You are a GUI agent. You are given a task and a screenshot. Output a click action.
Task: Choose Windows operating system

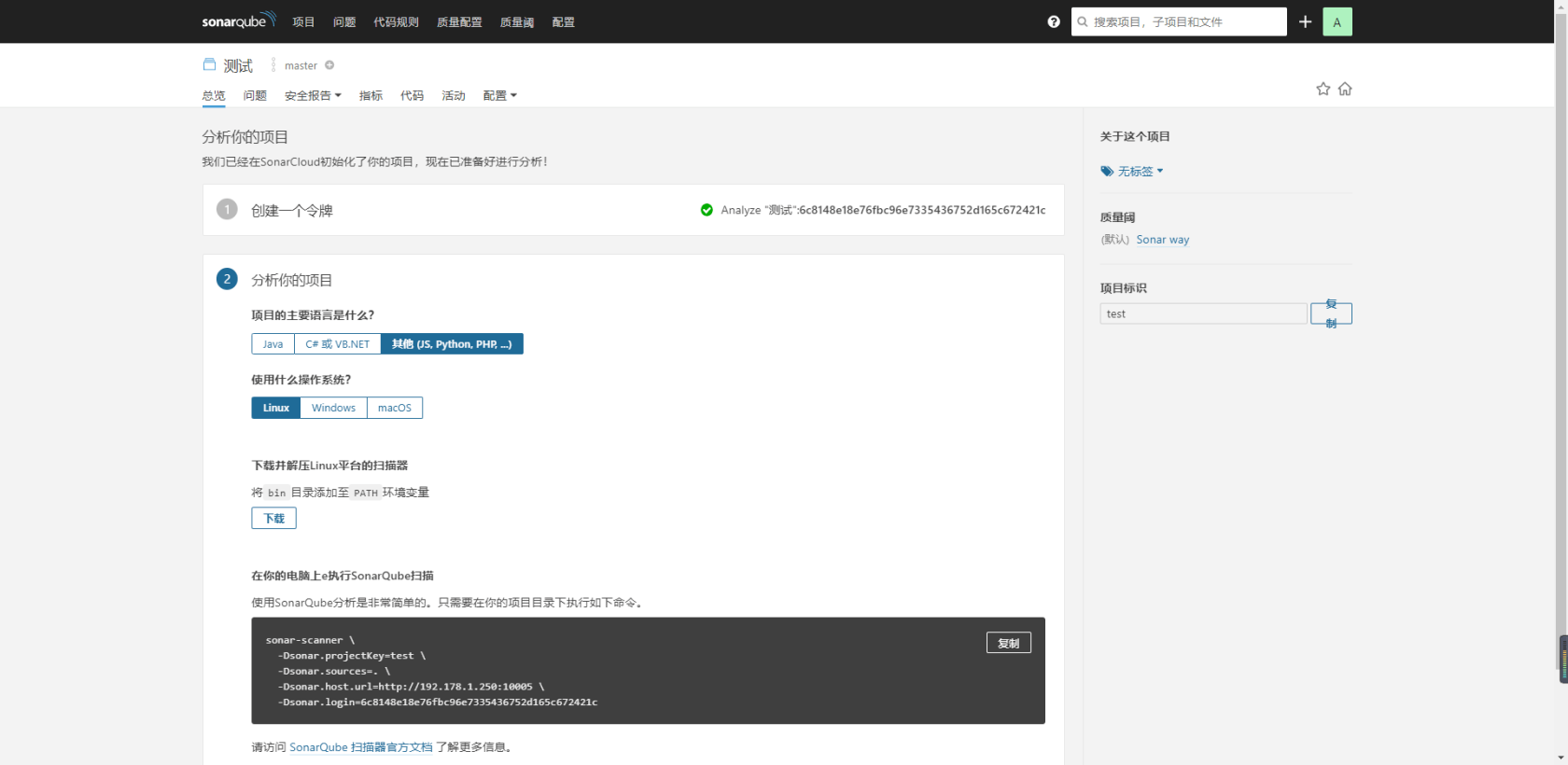(333, 408)
